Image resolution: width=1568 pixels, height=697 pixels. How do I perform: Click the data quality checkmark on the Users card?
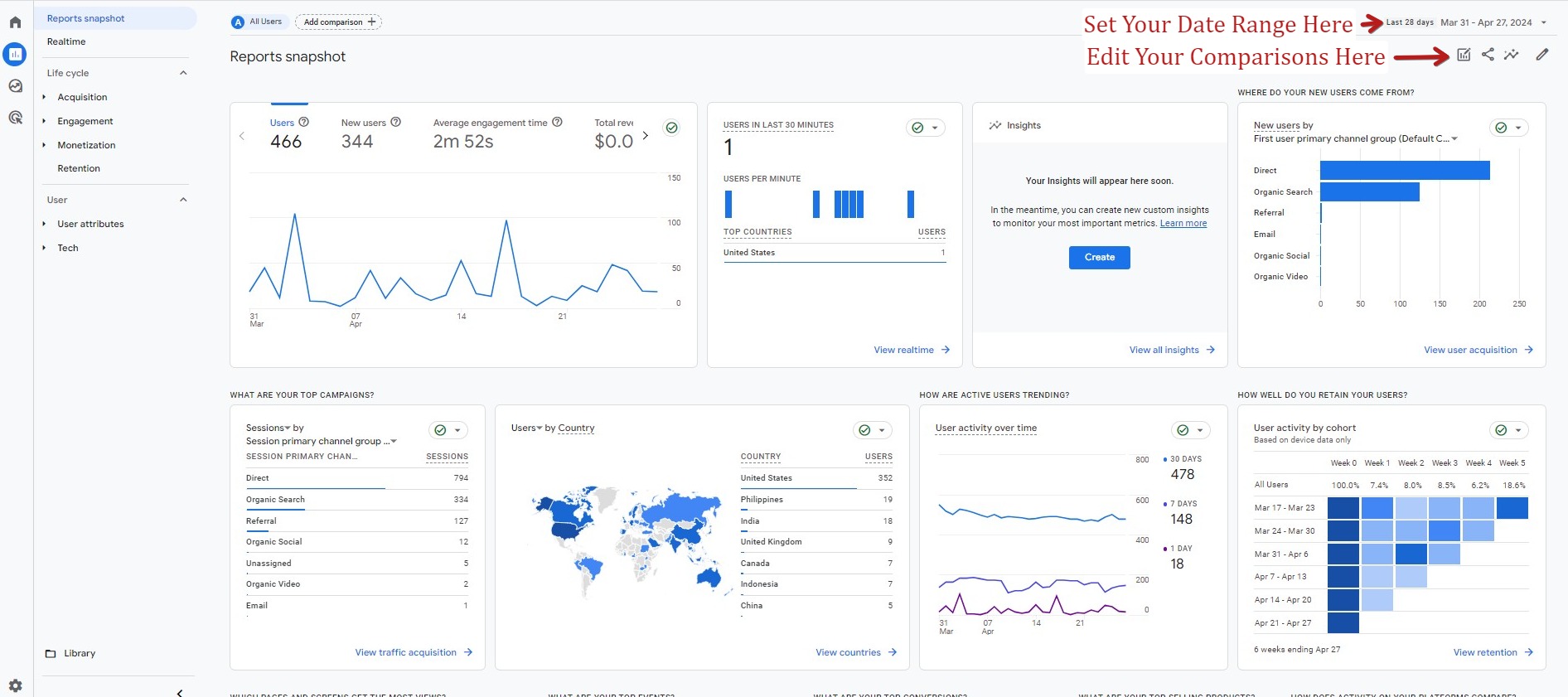pos(672,128)
